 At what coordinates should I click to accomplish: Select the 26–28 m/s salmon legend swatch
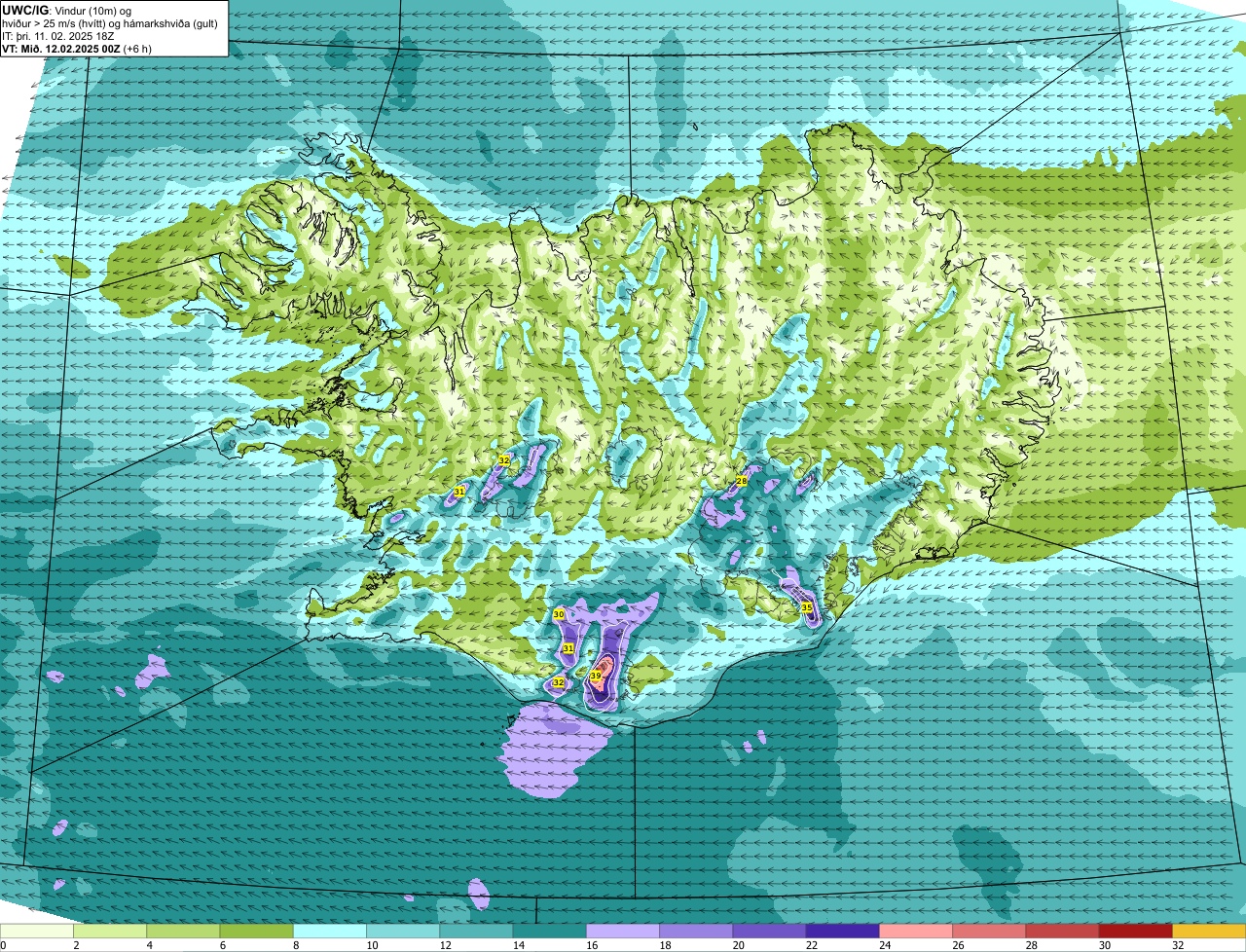point(989,932)
